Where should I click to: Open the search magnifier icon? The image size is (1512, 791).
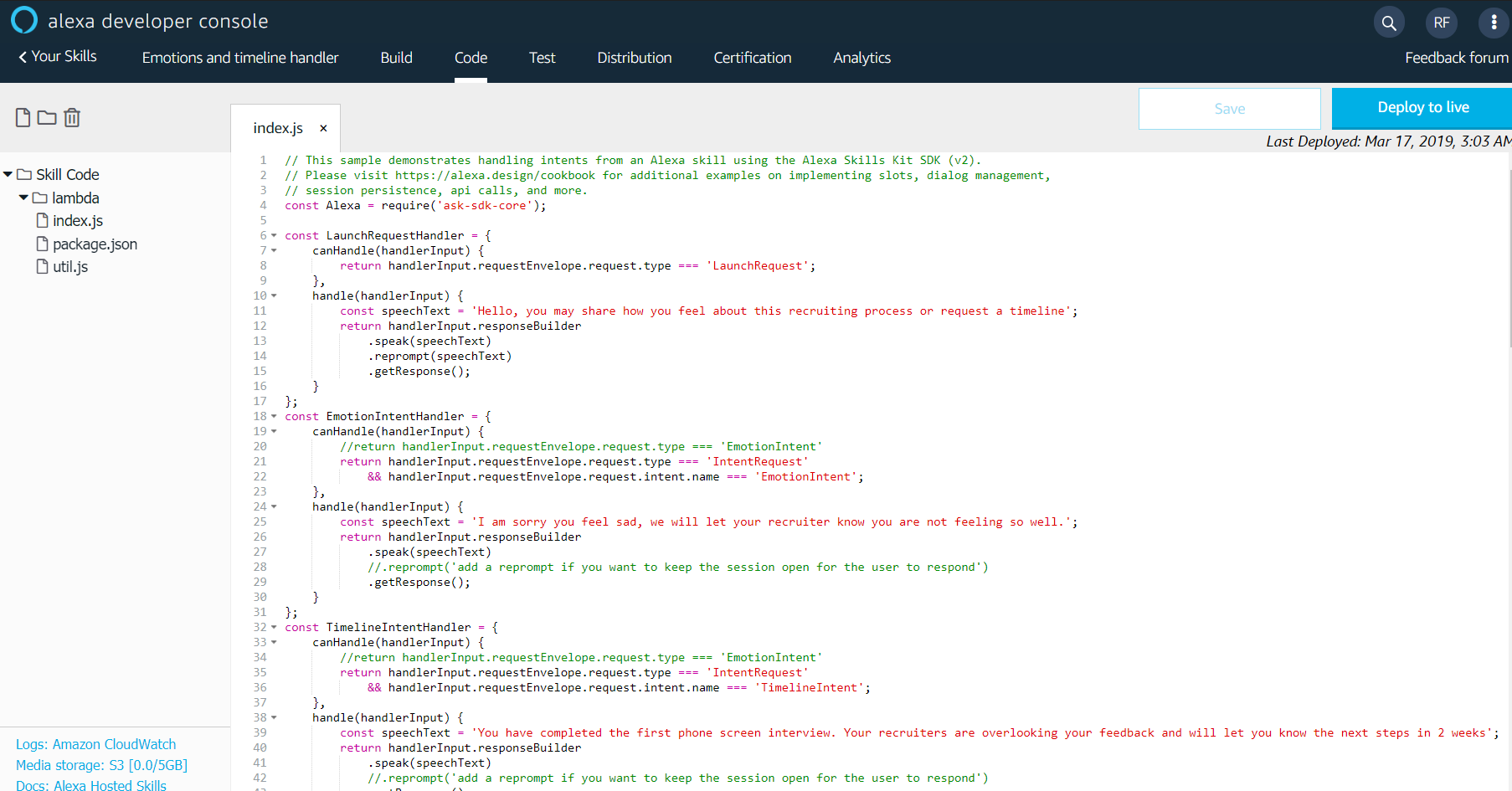pos(1389,23)
